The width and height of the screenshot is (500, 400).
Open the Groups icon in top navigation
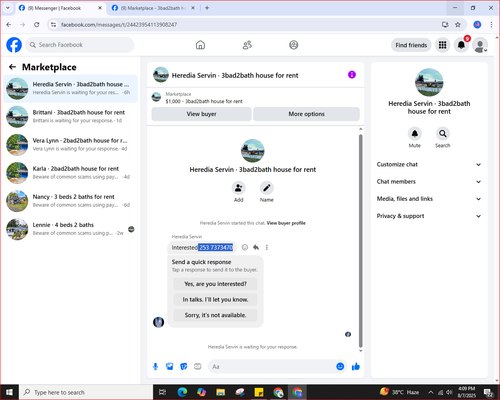coord(294,45)
